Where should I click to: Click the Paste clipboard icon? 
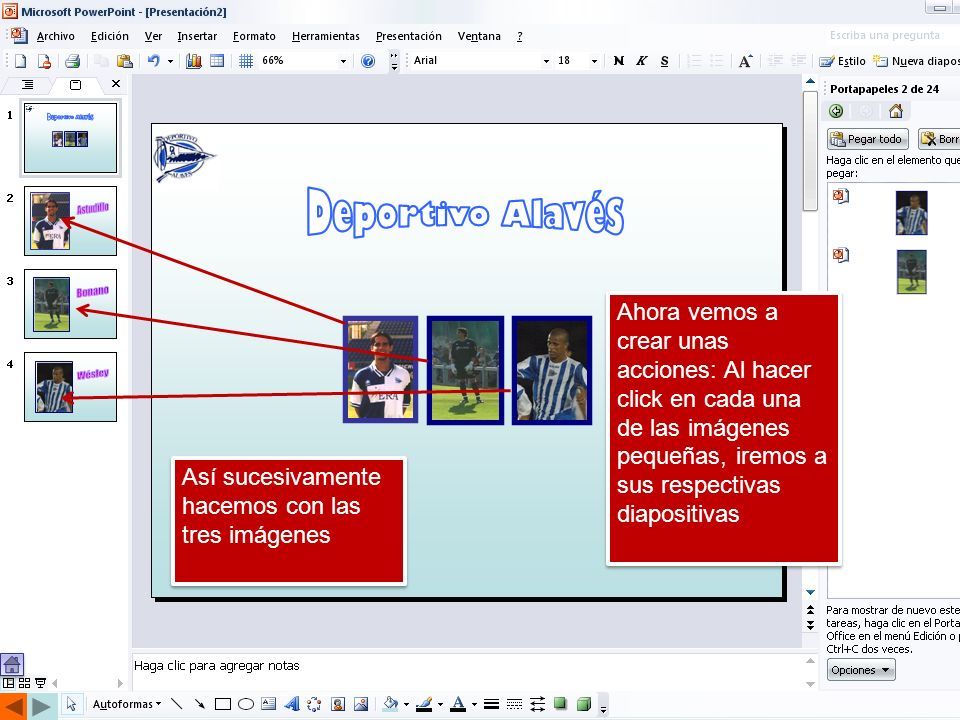(x=124, y=61)
